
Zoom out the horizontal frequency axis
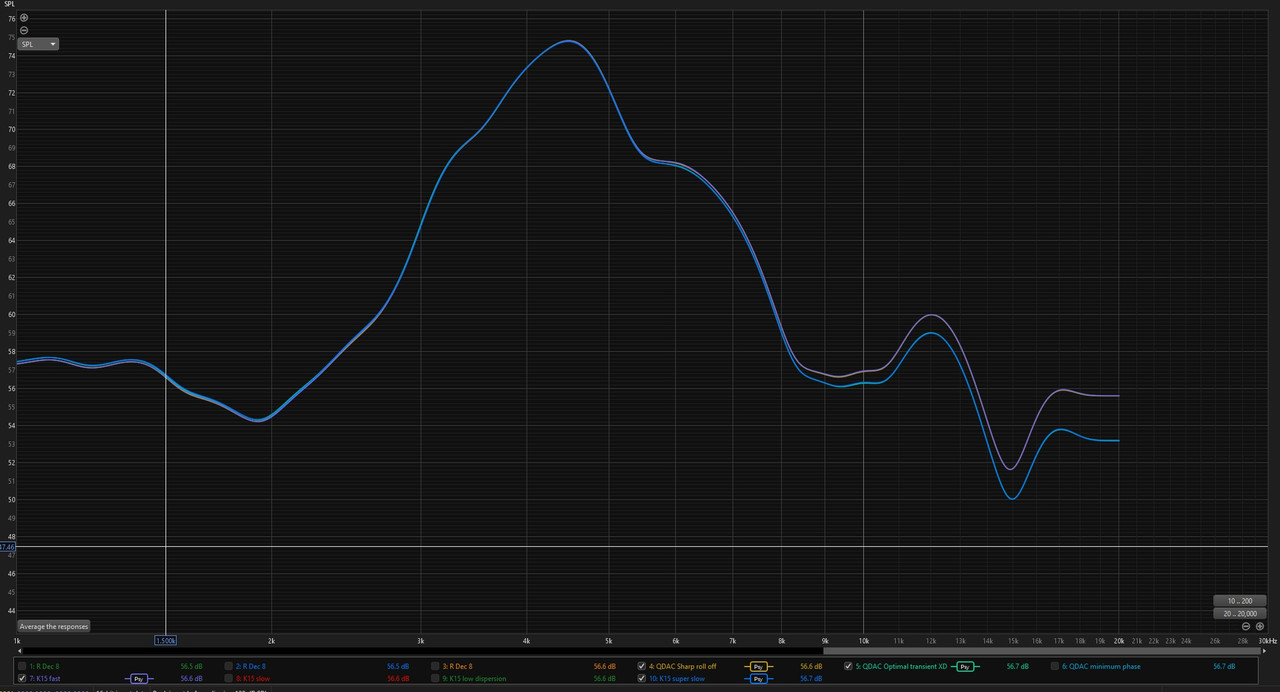[1246, 626]
